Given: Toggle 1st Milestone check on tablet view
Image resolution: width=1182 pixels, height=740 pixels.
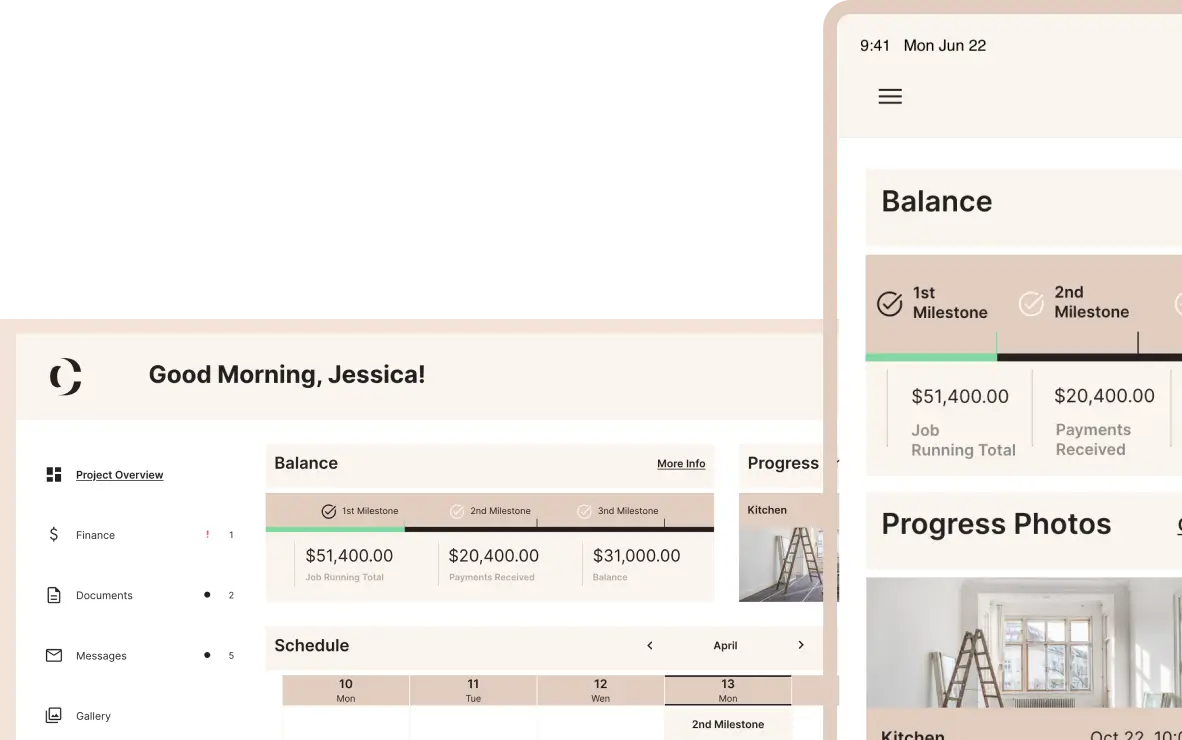Looking at the screenshot, I should (889, 303).
